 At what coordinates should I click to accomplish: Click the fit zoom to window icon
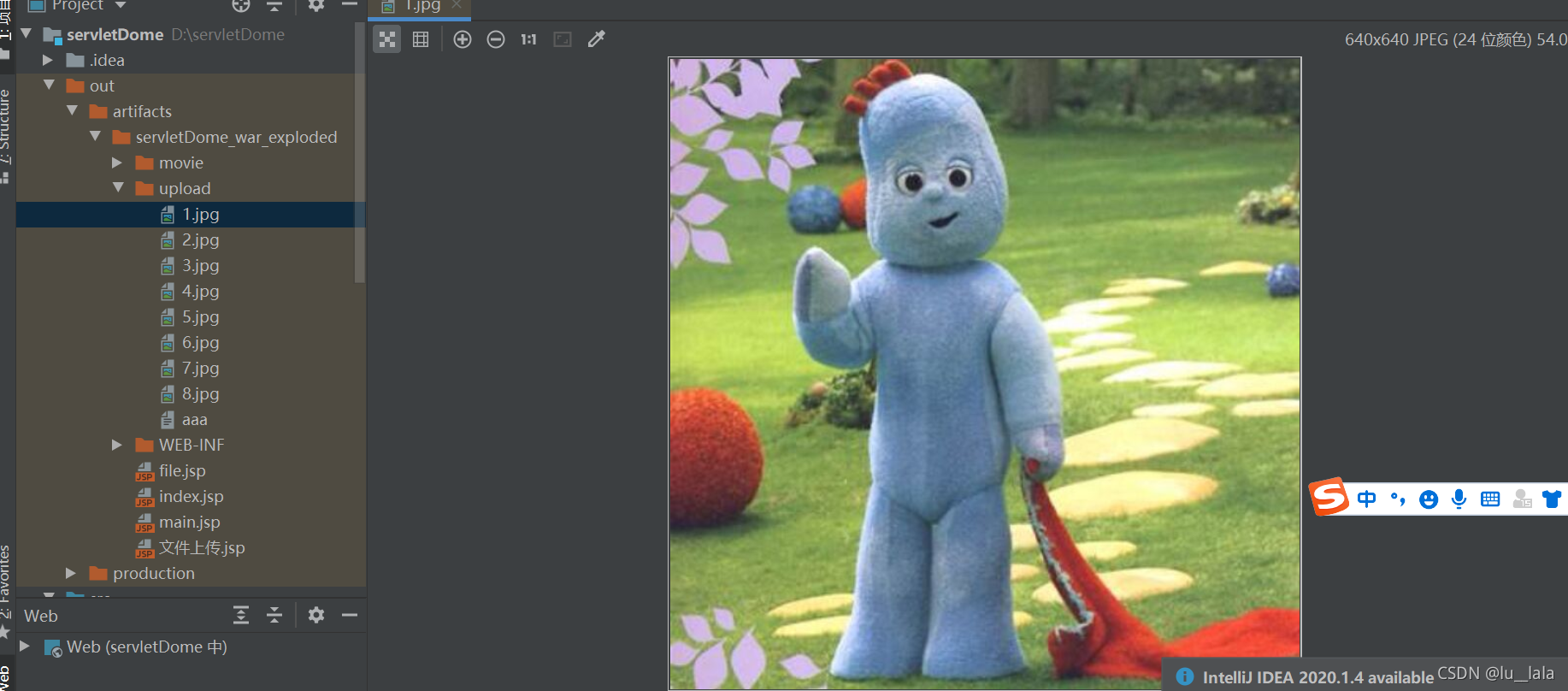[563, 39]
